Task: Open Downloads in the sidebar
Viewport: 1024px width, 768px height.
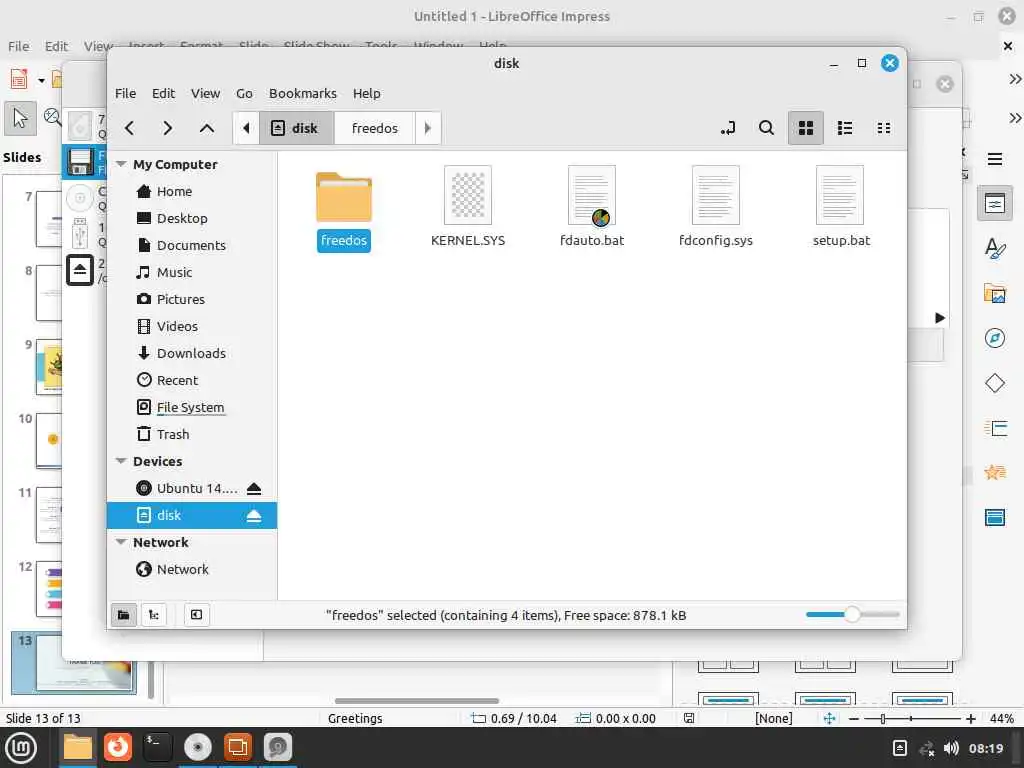Action: pos(193,353)
